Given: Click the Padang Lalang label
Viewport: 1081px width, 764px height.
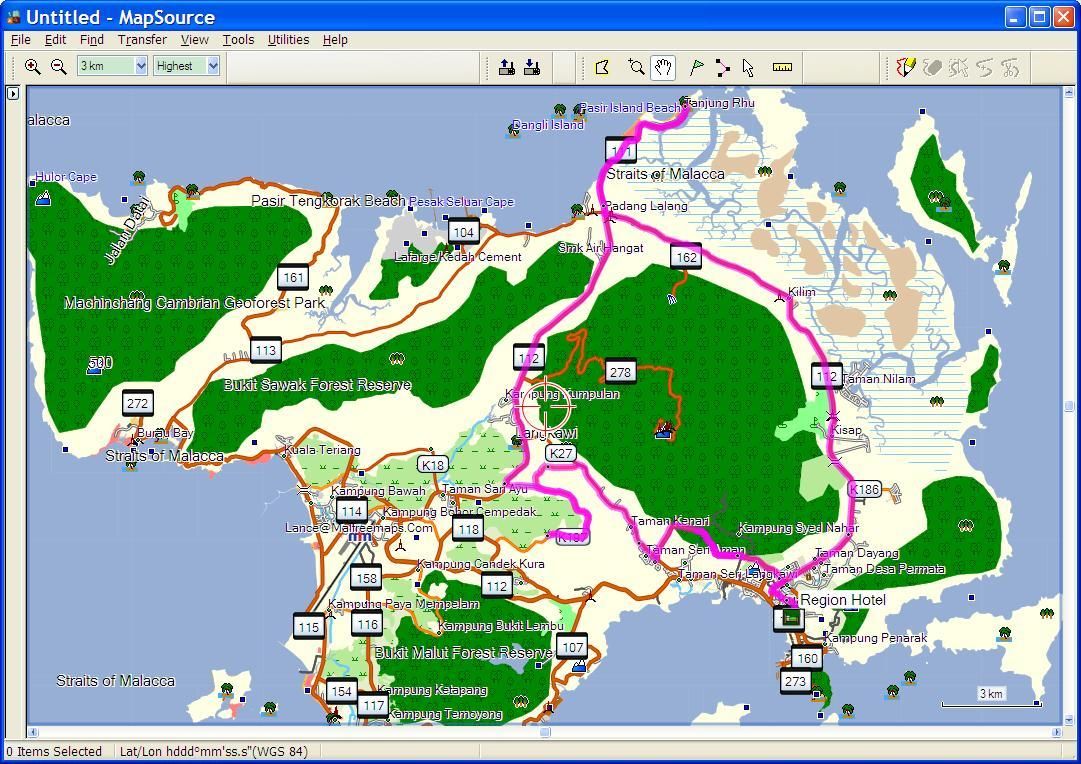Looking at the screenshot, I should pyautogui.click(x=646, y=205).
